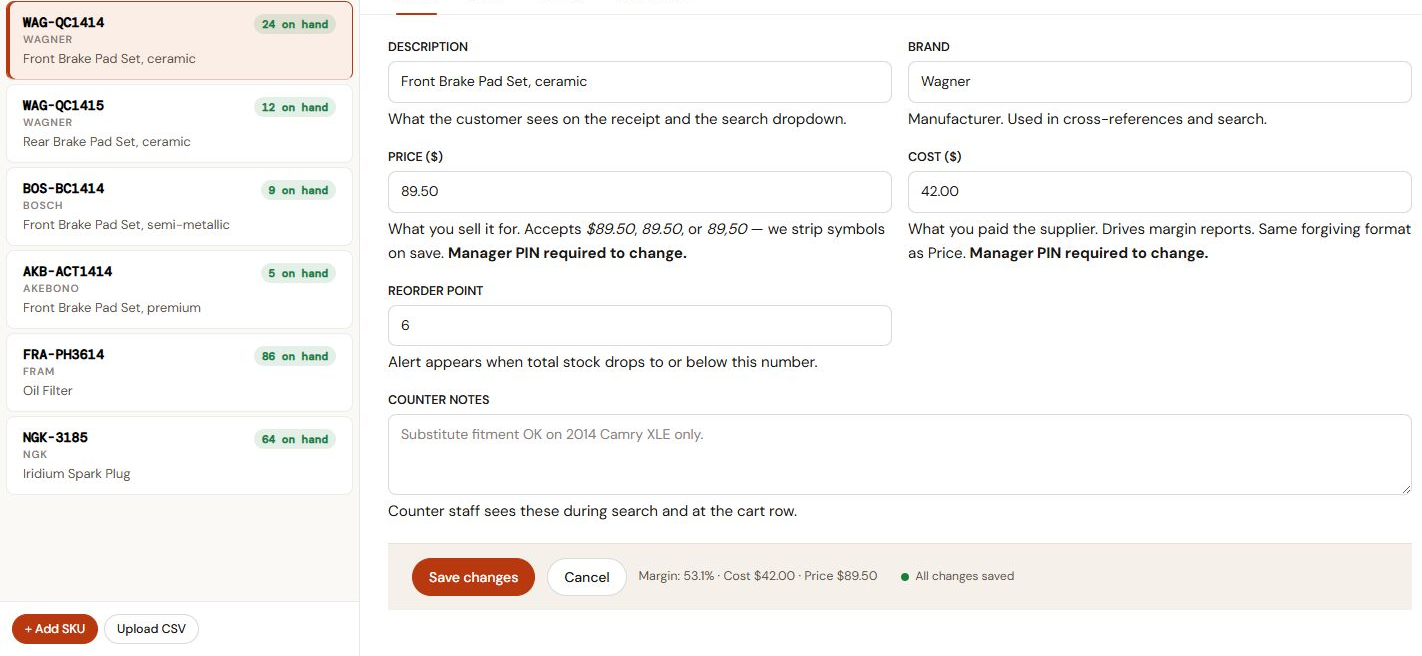The width and height of the screenshot is (1422, 656).
Task: Open the NGK-3185 Iridium Spark Plug card
Action: tap(180, 456)
